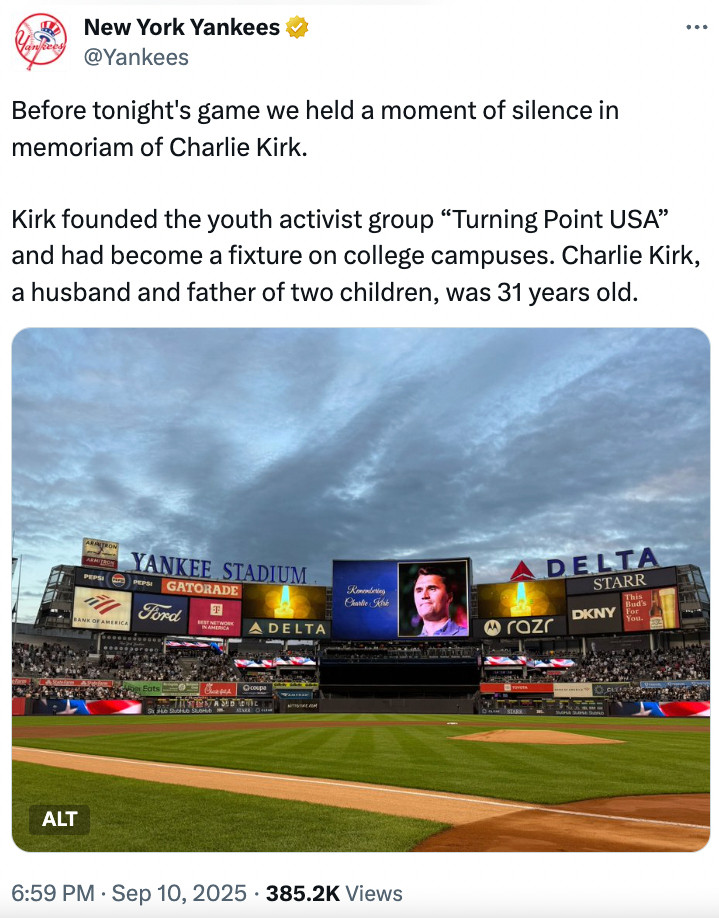
Task: Open the New York Yankees display name
Action: tap(182, 28)
